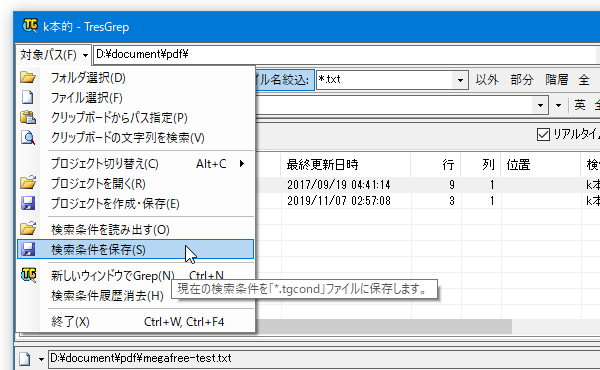Screen dimensions: 600x370
Task: Sort by 位置 column header
Action: click(x=540, y=165)
